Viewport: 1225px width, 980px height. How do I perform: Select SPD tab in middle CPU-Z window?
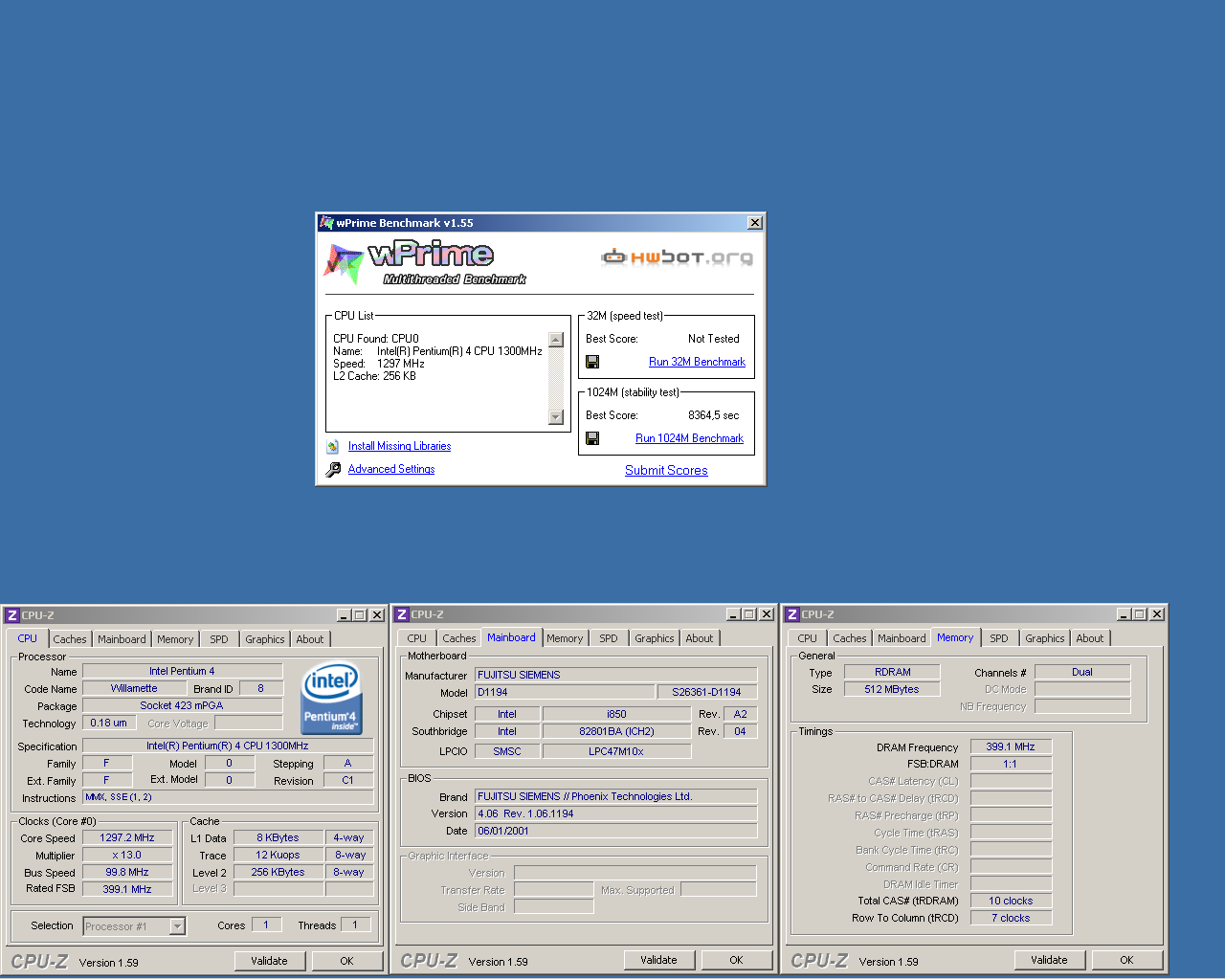(x=609, y=638)
